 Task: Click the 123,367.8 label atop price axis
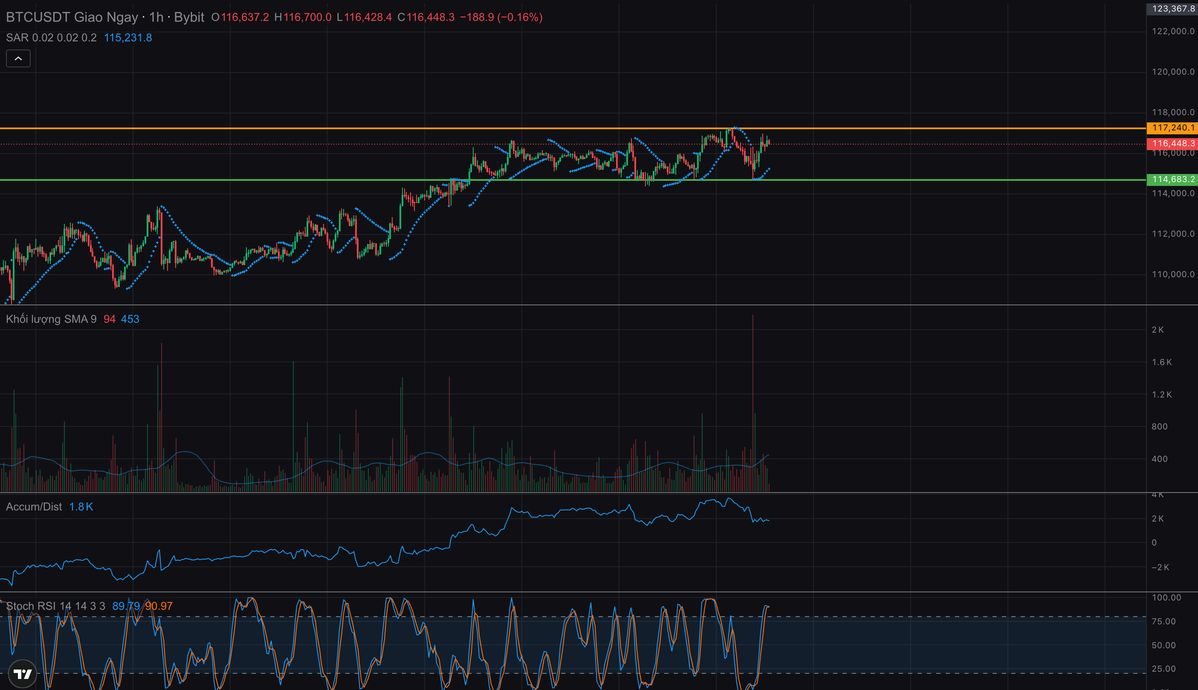pos(1173,8)
